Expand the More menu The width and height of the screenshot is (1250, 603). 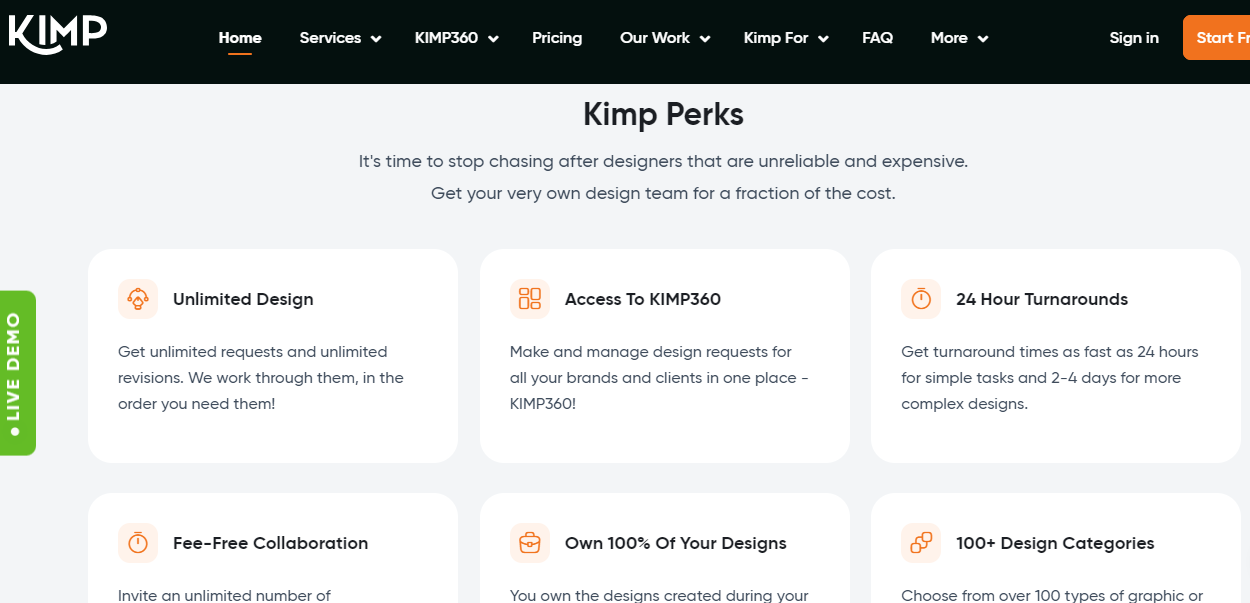(x=959, y=38)
